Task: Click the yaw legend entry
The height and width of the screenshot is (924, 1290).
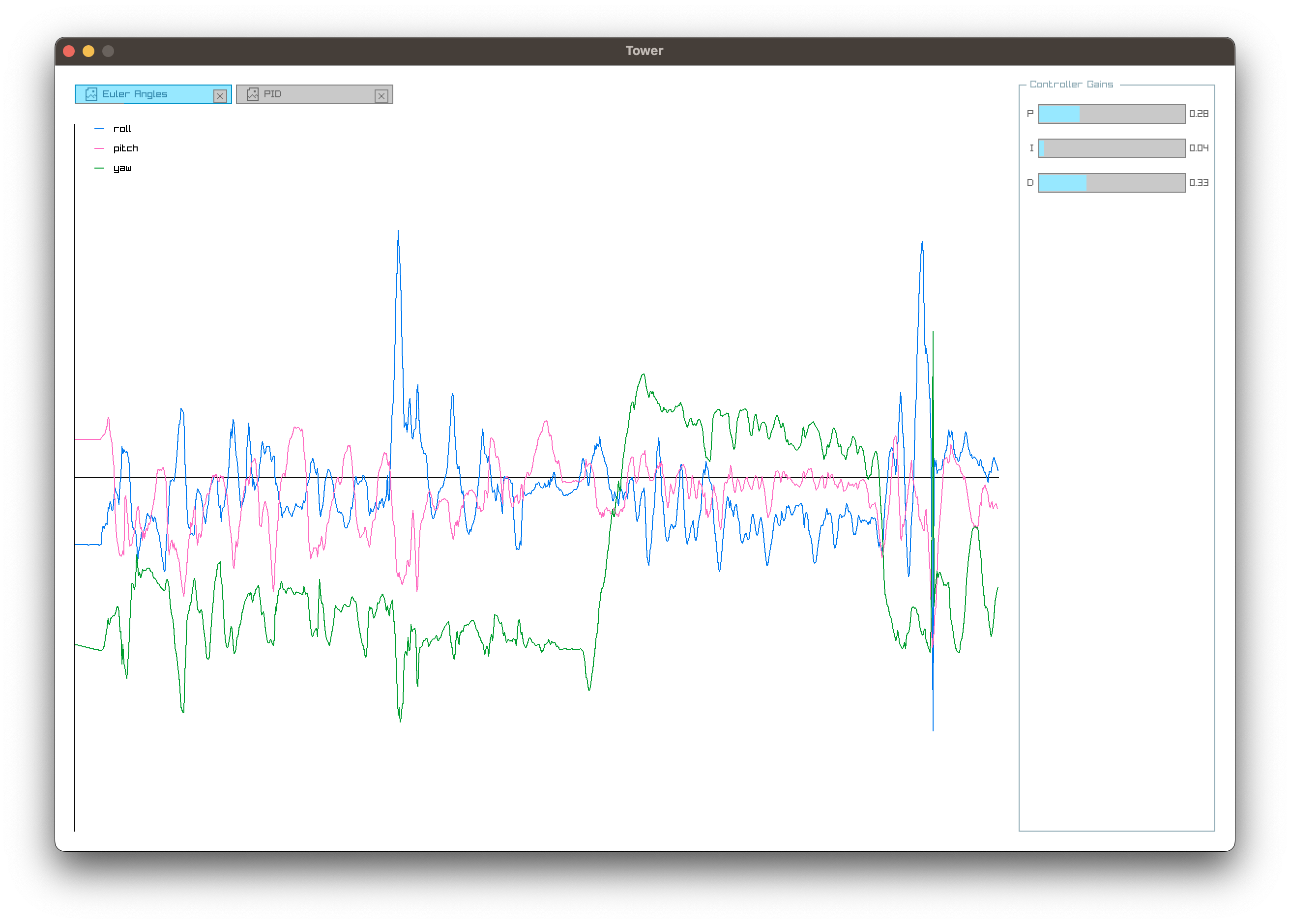Action: pyautogui.click(x=113, y=168)
